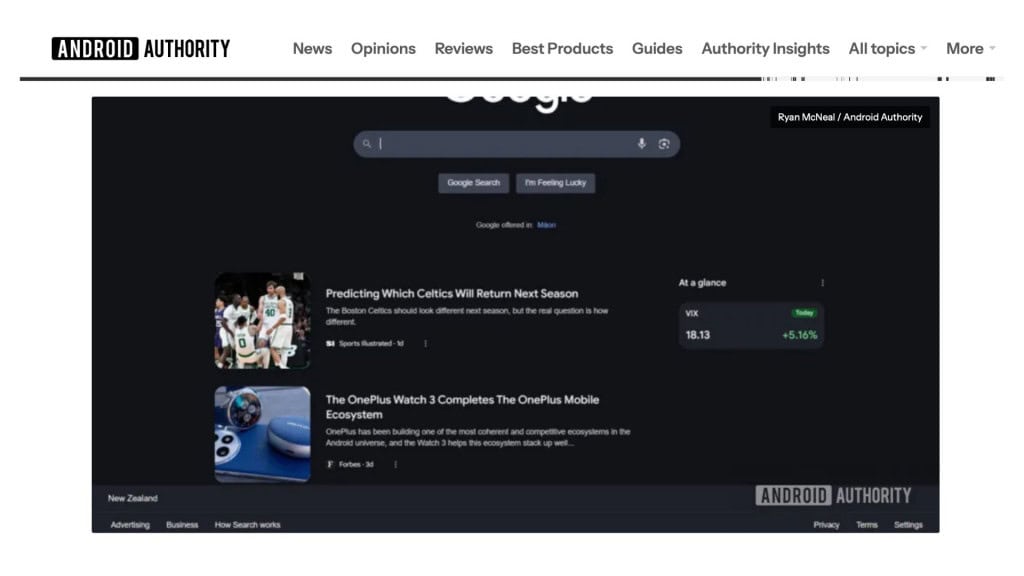
Task: Click the 'At a glance' heading
Action: [x=702, y=283]
